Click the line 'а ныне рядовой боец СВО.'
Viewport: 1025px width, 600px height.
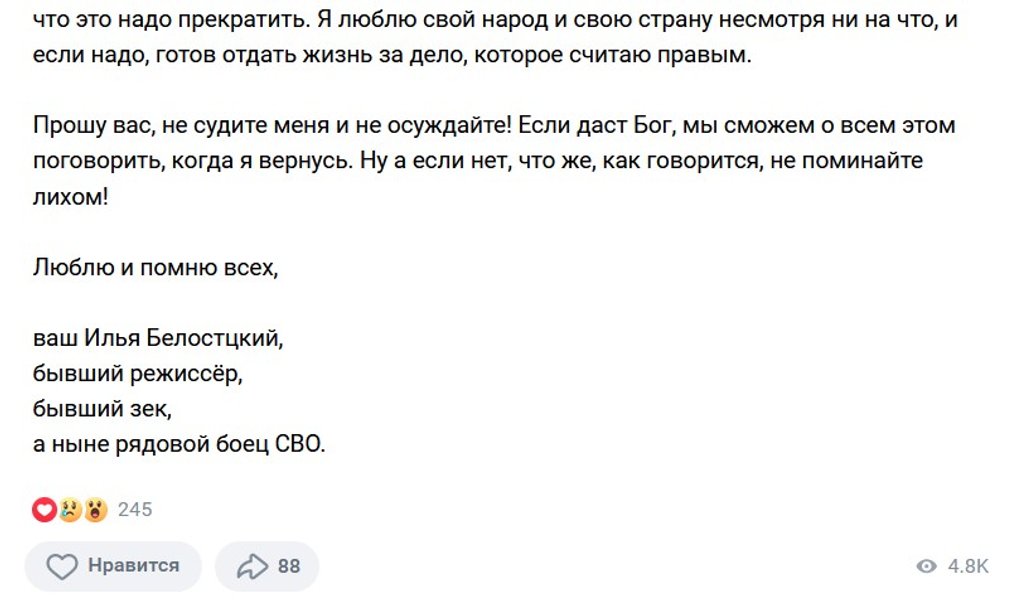coord(180,445)
